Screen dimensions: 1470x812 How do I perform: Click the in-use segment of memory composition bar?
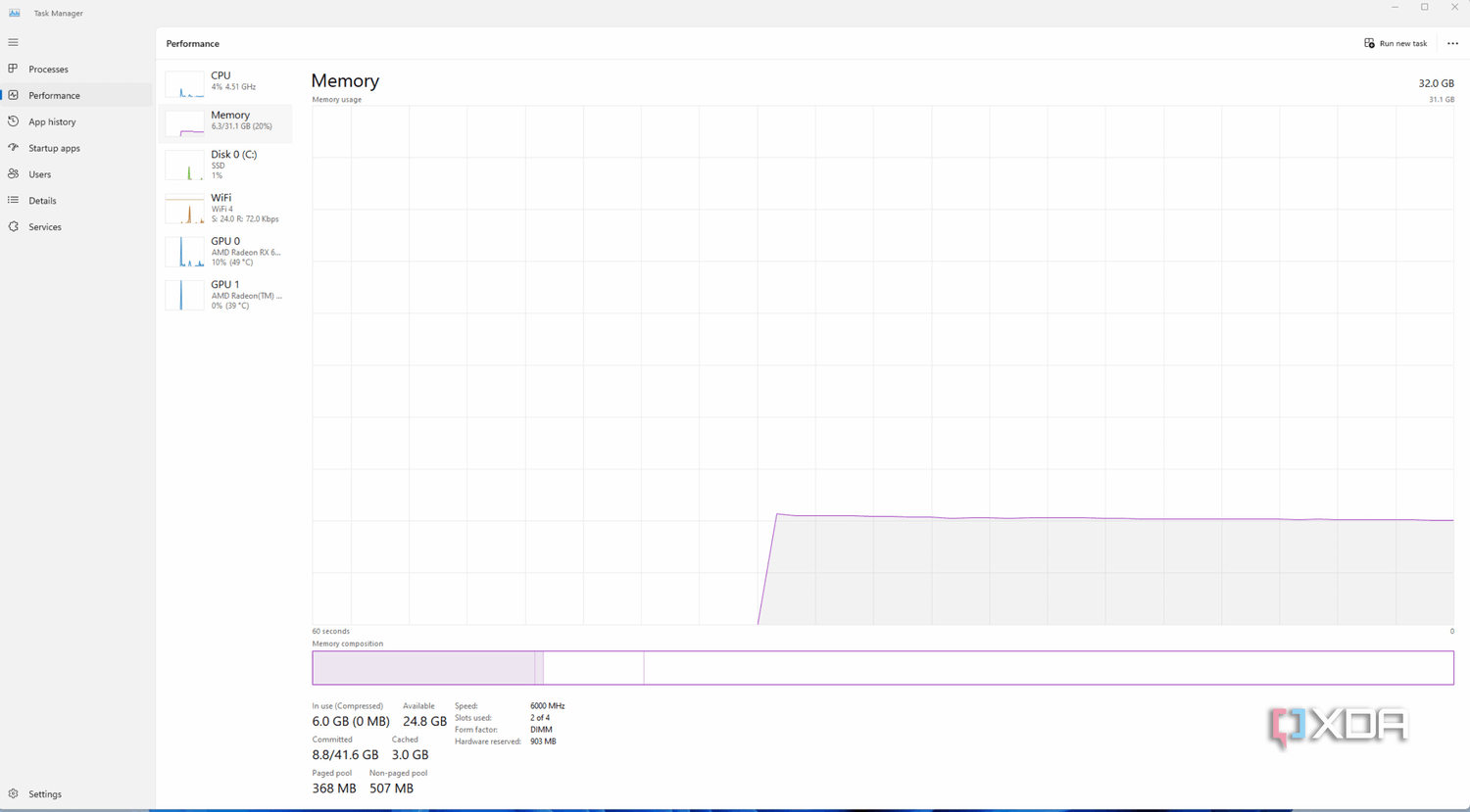point(424,668)
